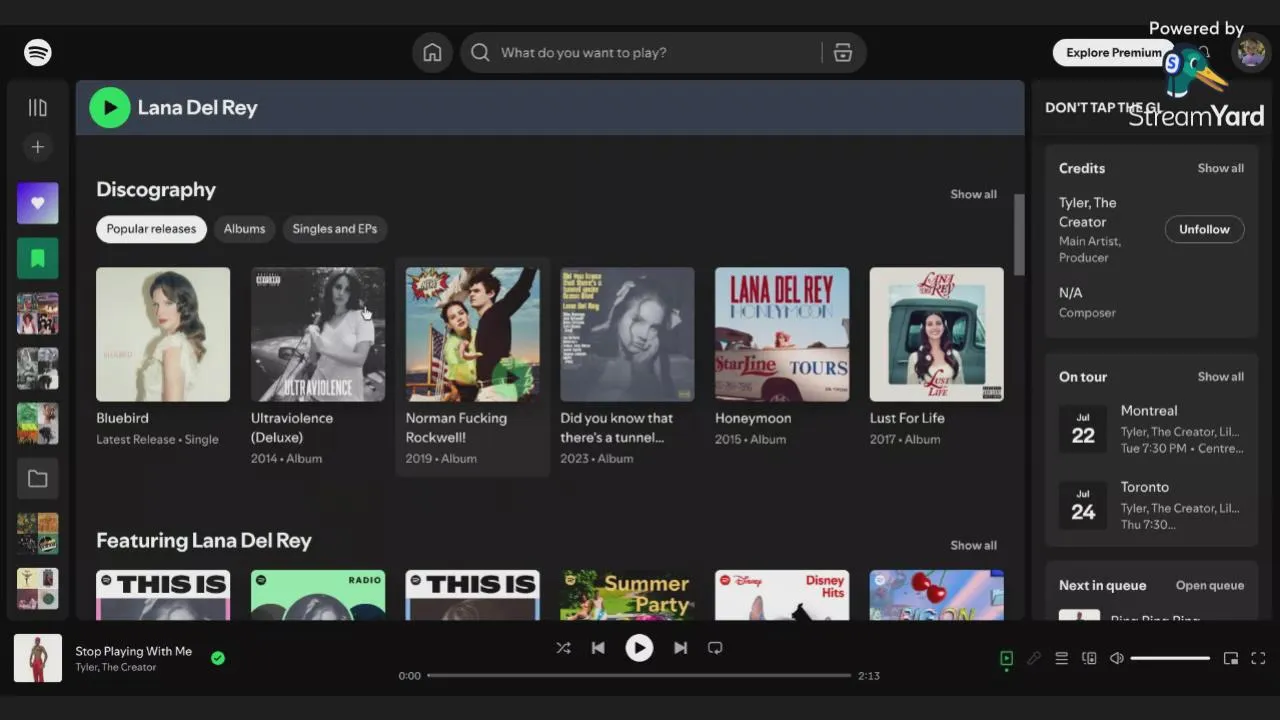Open the queue icon in player bar
This screenshot has width=1280, height=720.
(1062, 658)
